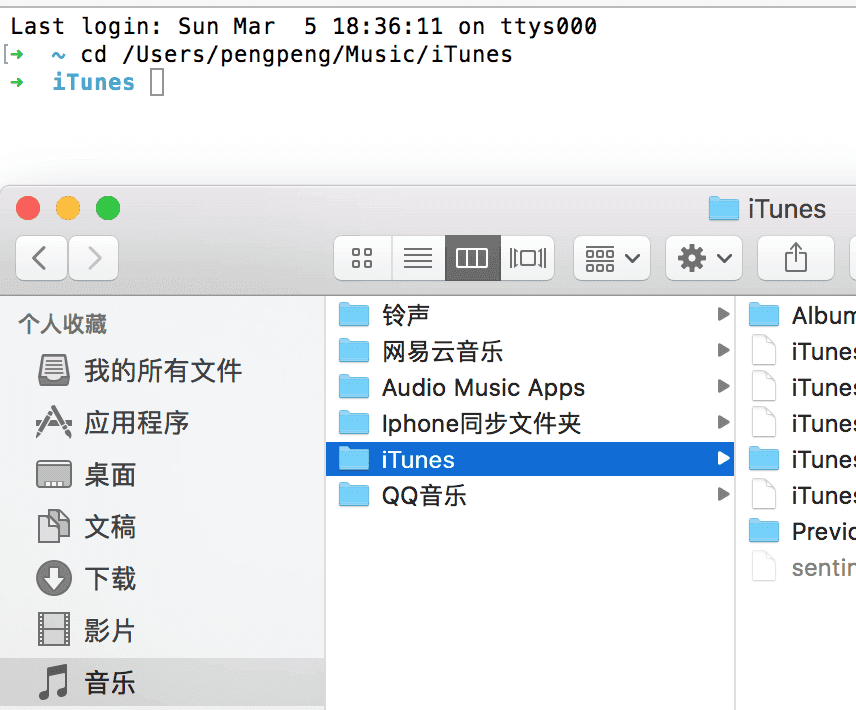Go forward in Finder history
The height and width of the screenshot is (710, 856).
coord(93,258)
